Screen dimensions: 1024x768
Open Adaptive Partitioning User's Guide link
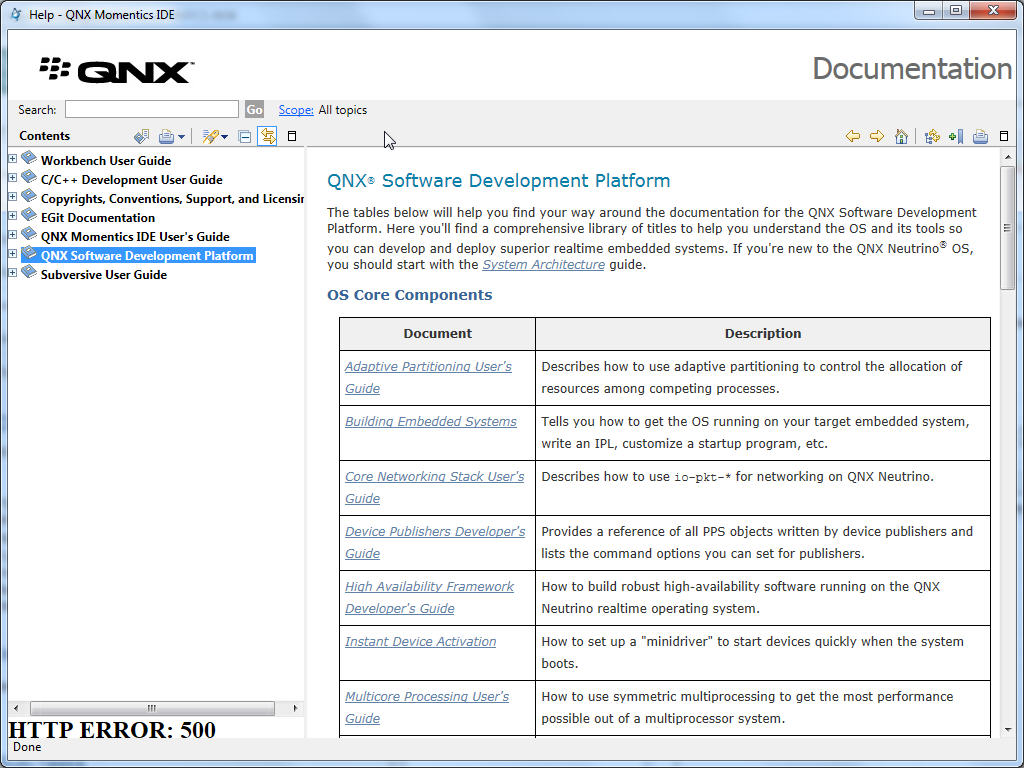click(428, 377)
